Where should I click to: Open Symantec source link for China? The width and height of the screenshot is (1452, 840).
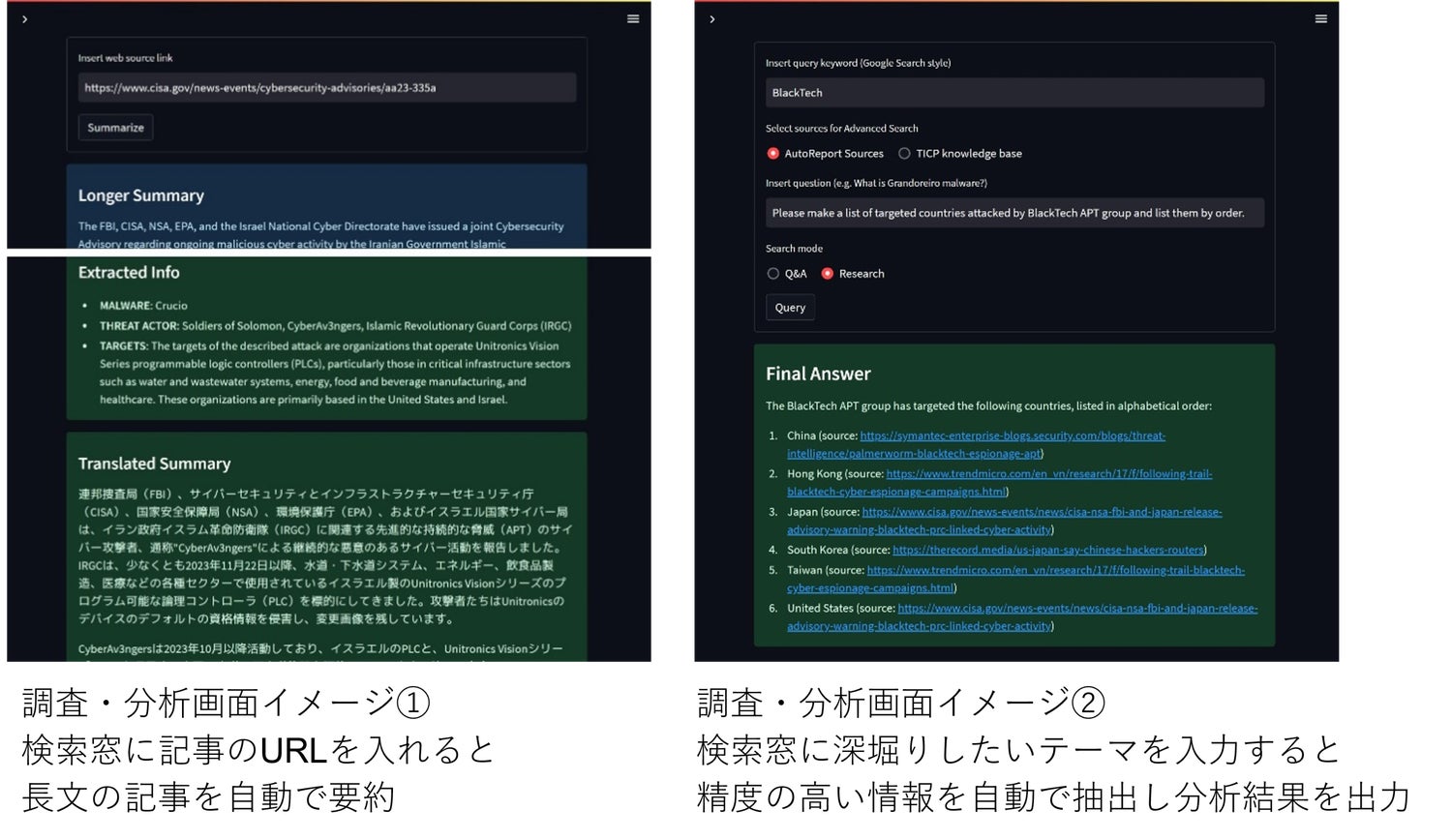[x=1012, y=436]
